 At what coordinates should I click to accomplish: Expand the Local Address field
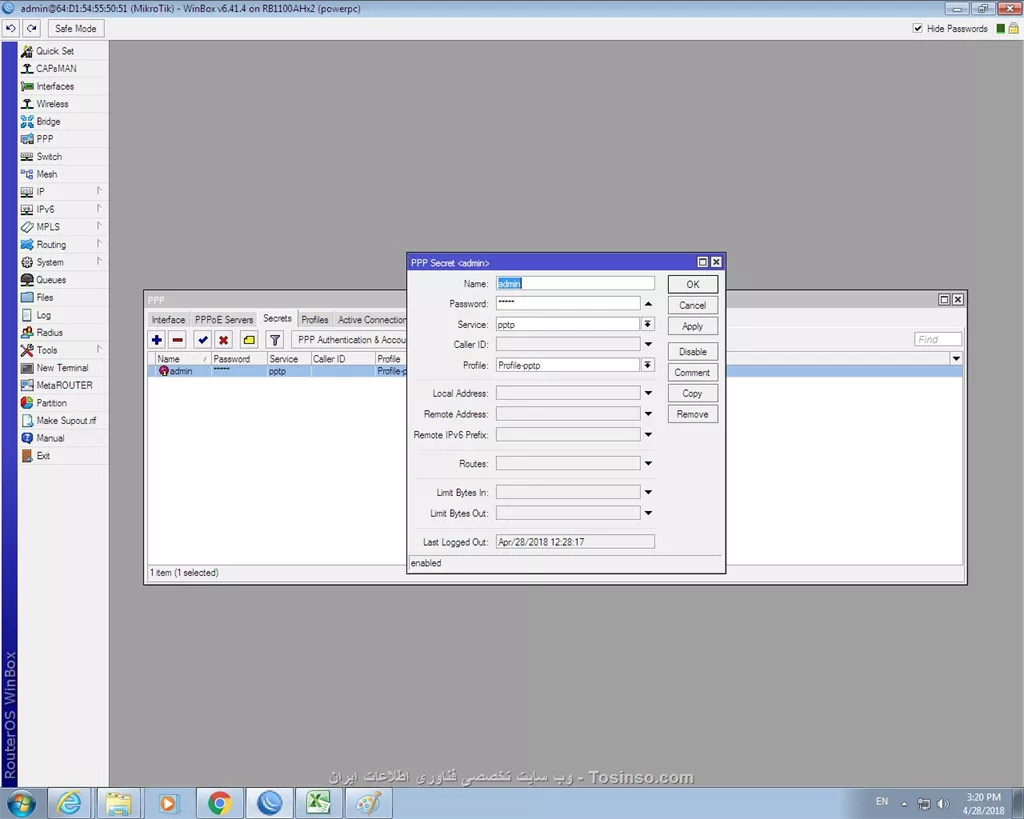point(648,393)
